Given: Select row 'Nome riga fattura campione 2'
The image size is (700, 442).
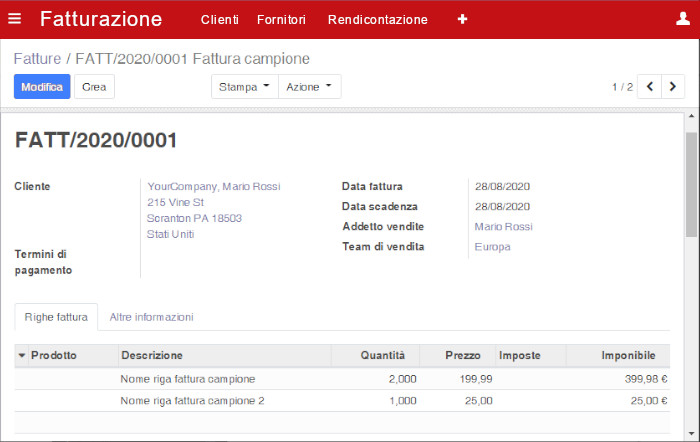Looking at the screenshot, I should pos(342,401).
